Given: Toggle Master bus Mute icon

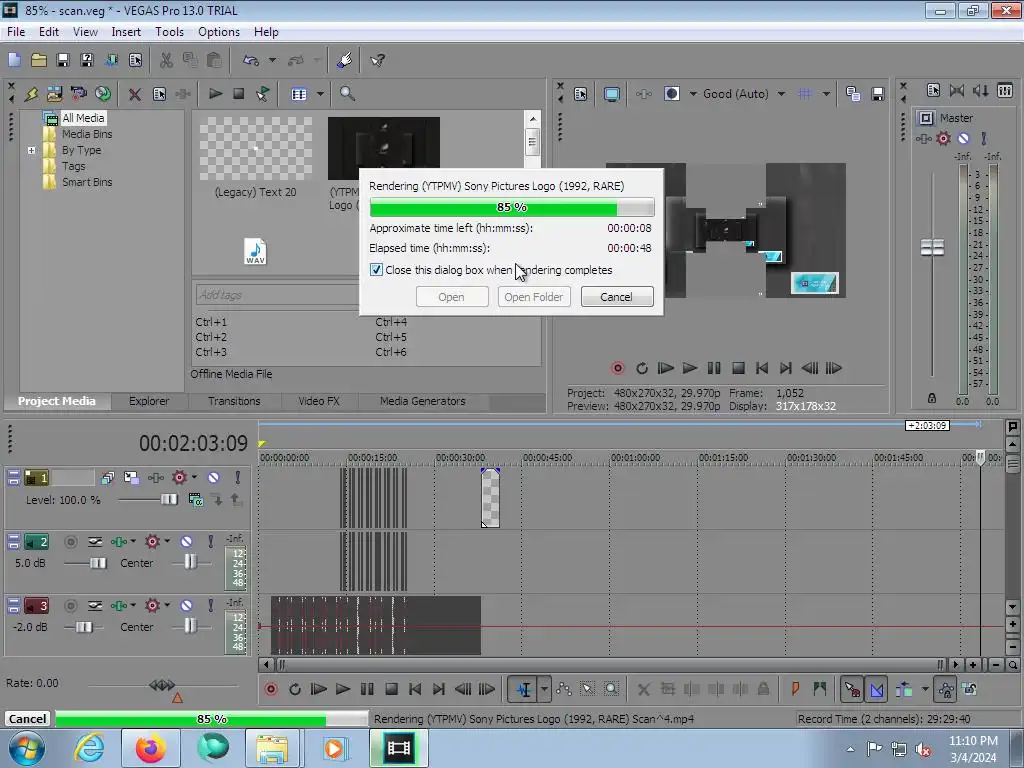Looking at the screenshot, I should click(x=963, y=138).
